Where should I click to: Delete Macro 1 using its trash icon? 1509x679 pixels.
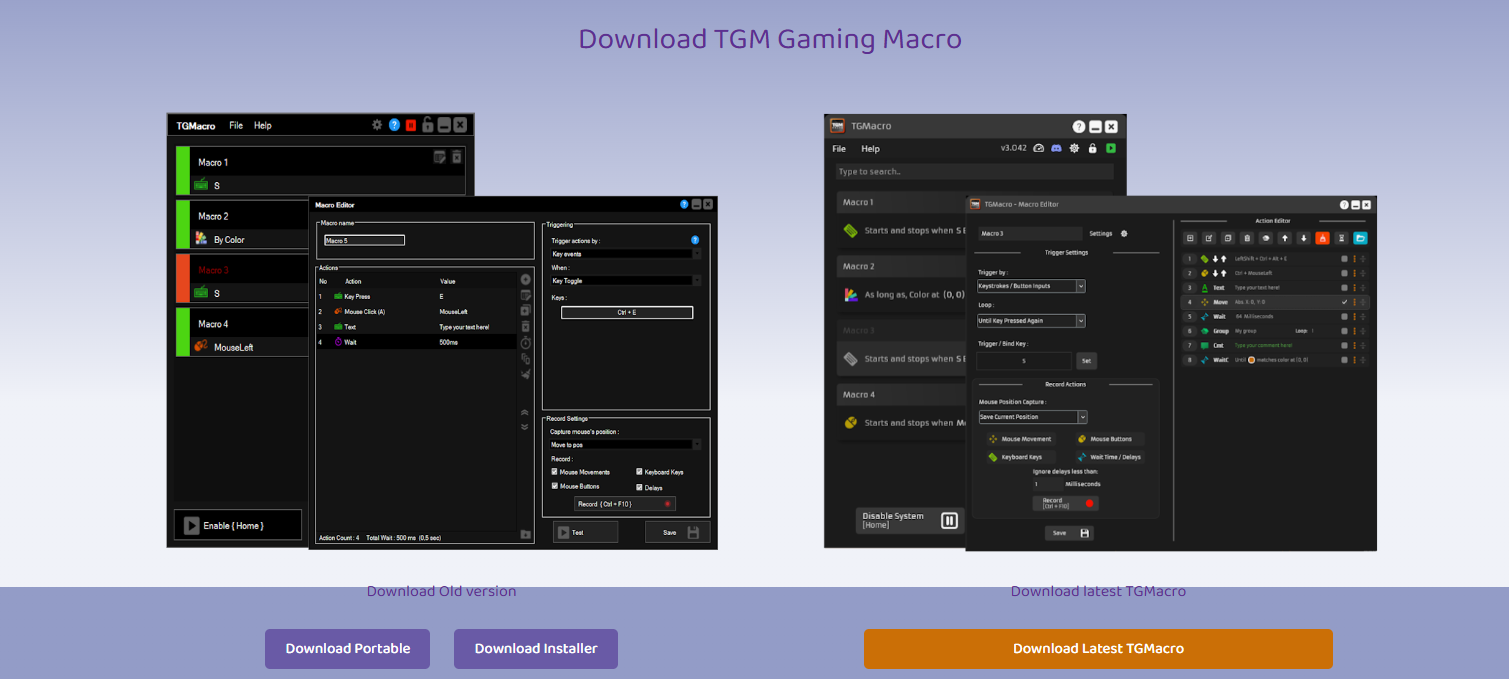456,156
